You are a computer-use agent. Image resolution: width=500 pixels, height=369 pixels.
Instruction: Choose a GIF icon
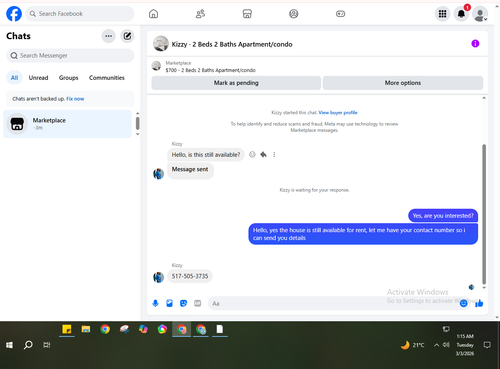click(x=197, y=303)
